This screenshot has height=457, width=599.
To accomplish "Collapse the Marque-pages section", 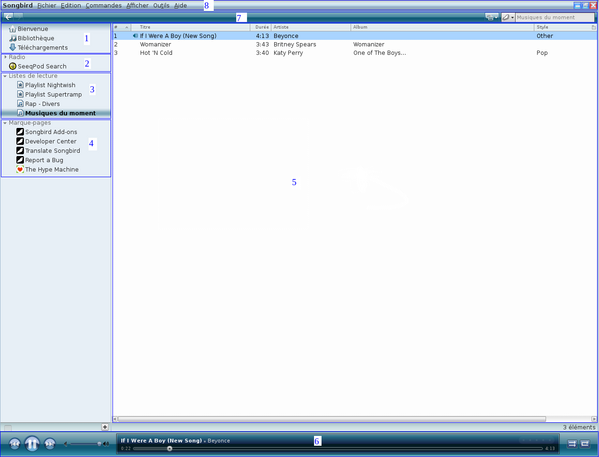I will coord(5,123).
